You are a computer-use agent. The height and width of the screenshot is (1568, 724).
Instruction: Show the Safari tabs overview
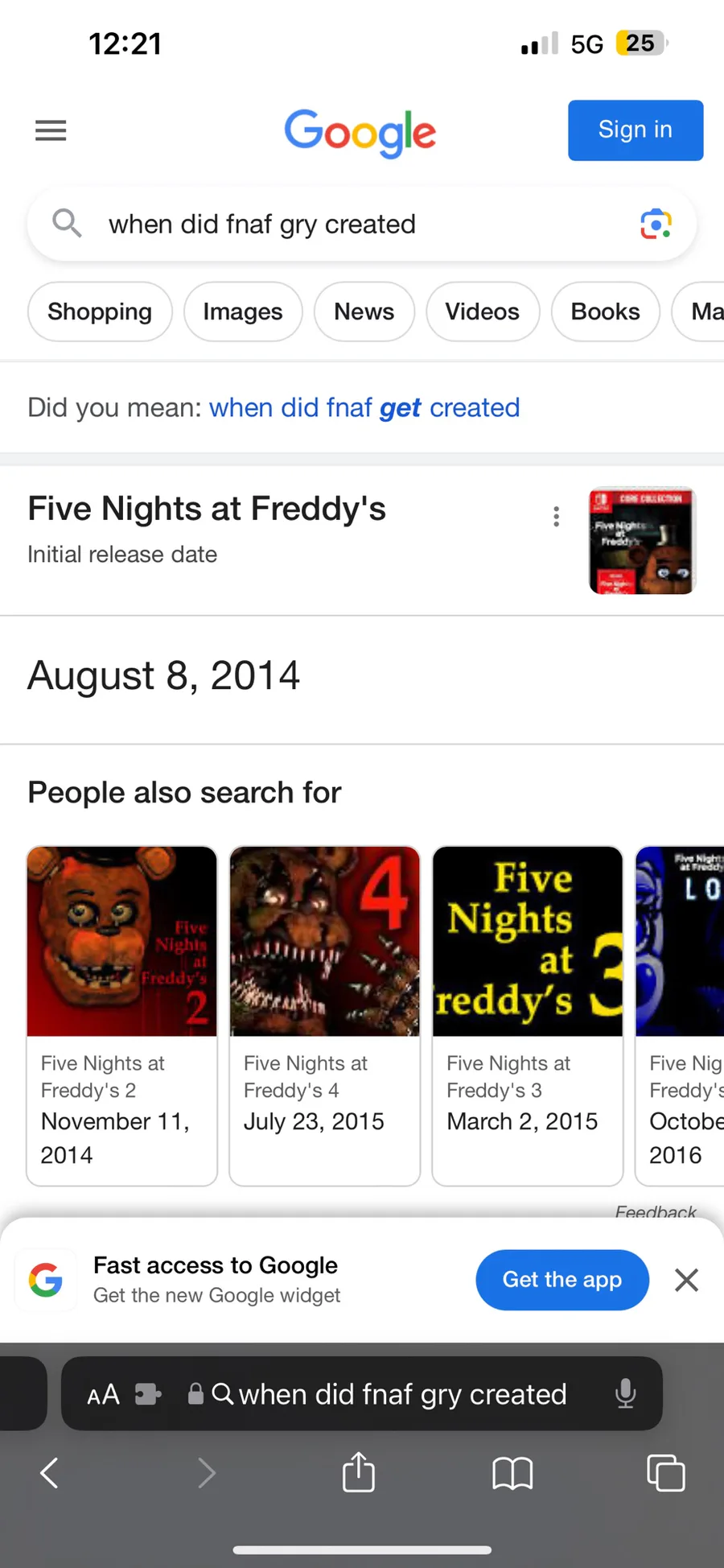click(666, 1473)
